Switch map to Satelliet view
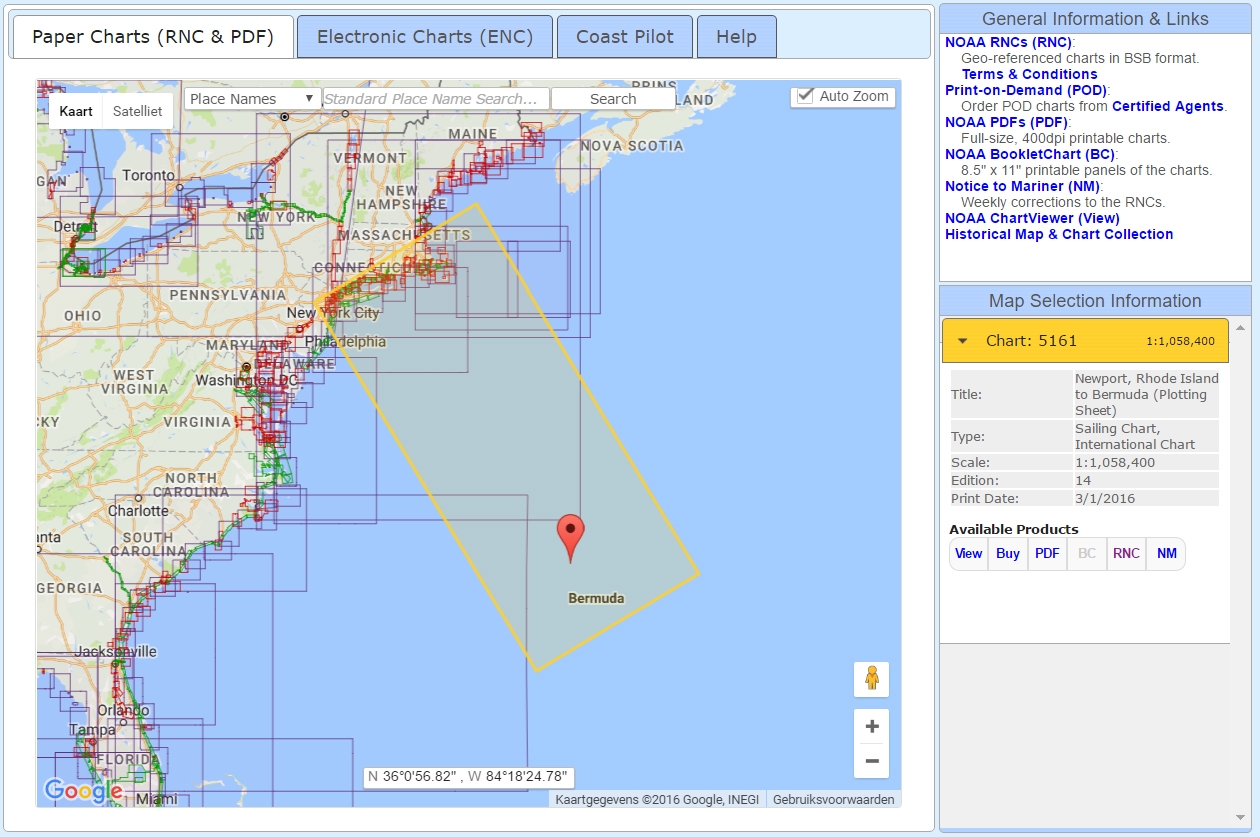This screenshot has height=837, width=1260. click(138, 111)
